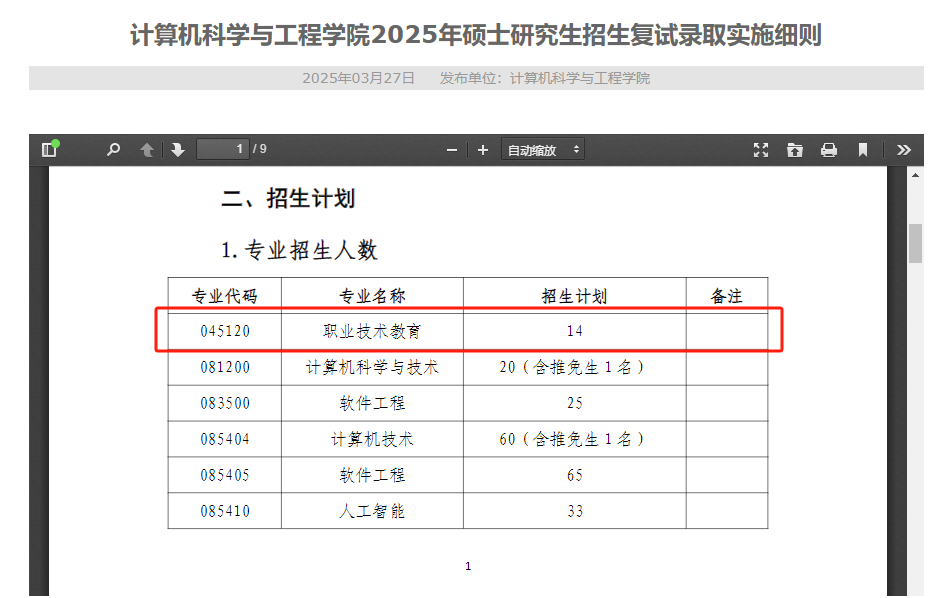The height and width of the screenshot is (598, 933).
Task: Click the page number input field
Action: coord(223,149)
